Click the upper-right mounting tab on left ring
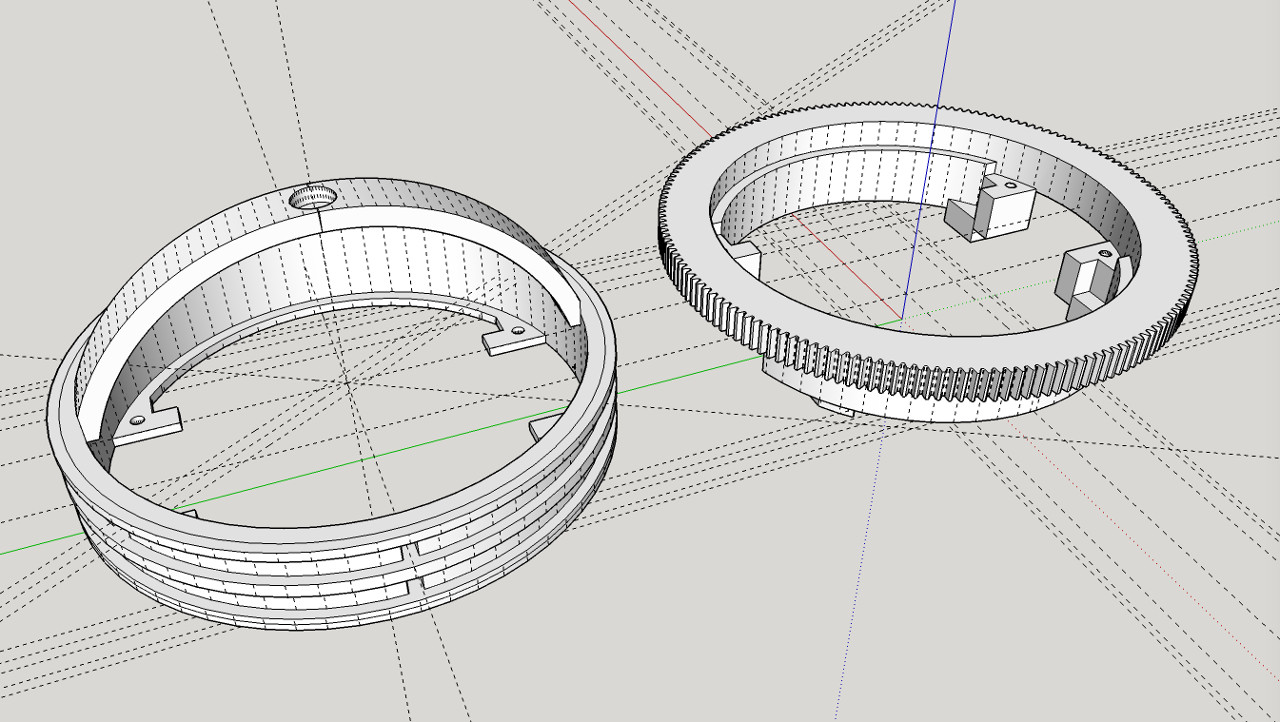 [514, 340]
